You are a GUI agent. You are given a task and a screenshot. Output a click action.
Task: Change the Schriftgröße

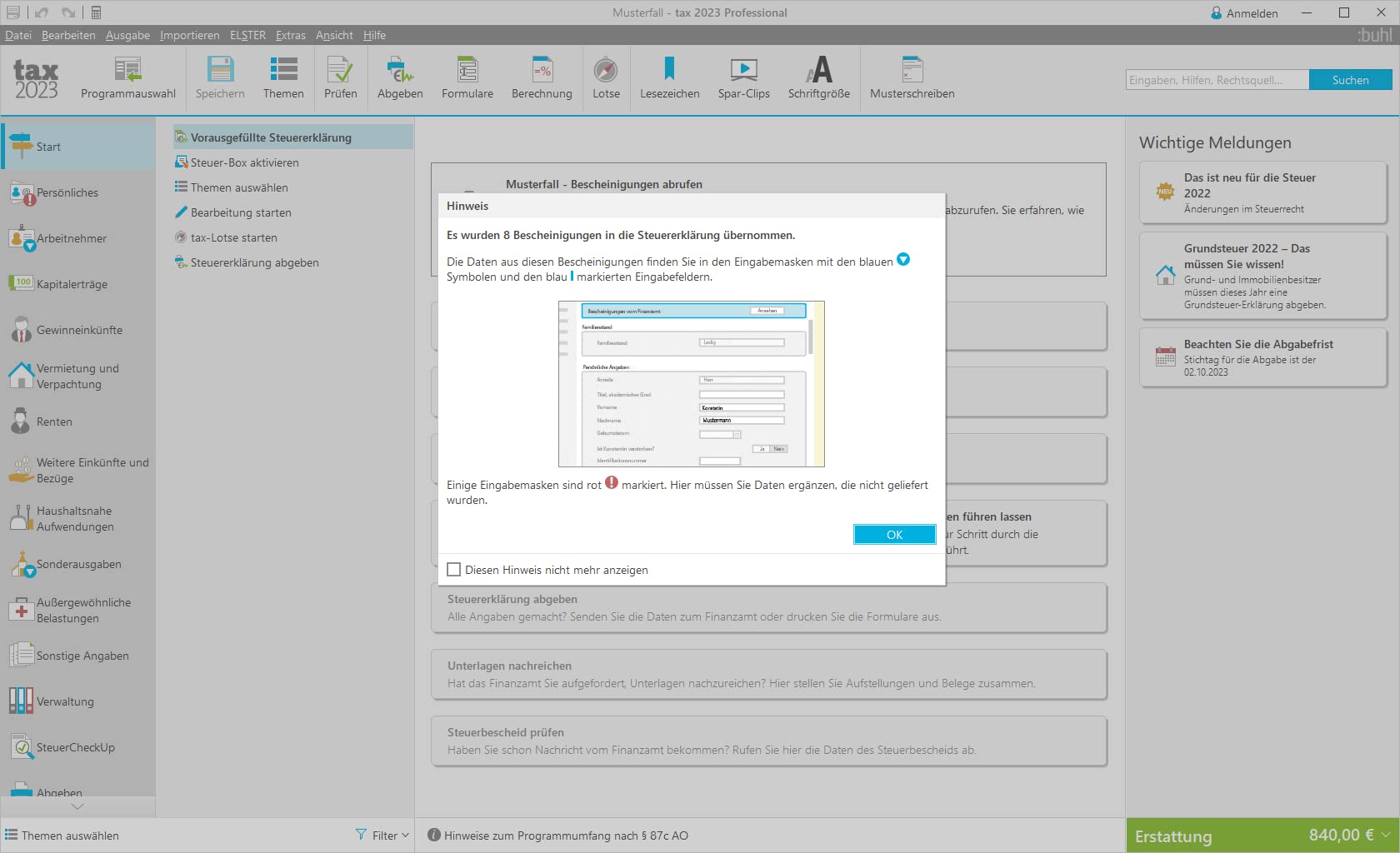point(819,78)
